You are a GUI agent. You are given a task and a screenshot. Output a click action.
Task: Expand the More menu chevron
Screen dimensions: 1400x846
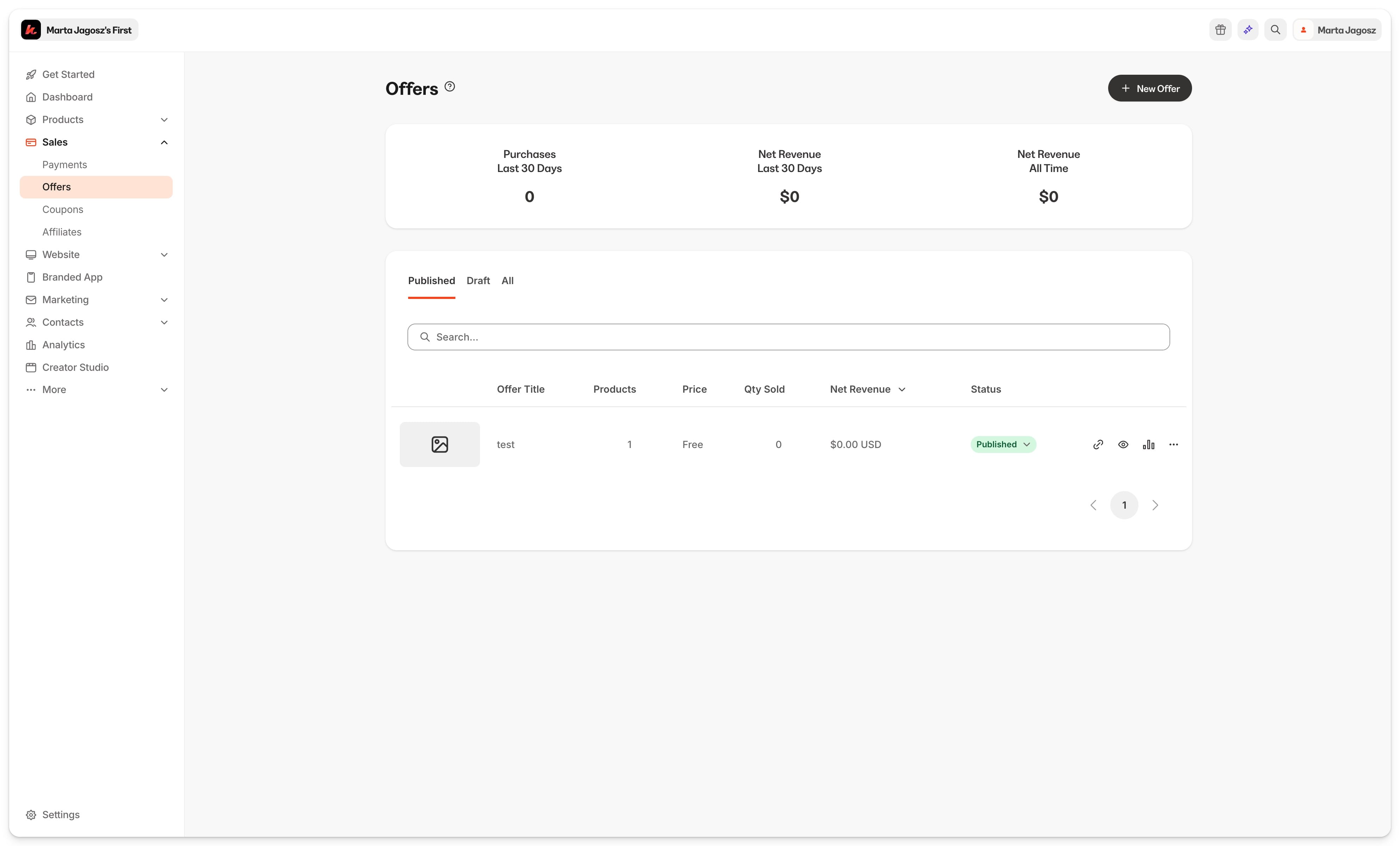(x=164, y=390)
